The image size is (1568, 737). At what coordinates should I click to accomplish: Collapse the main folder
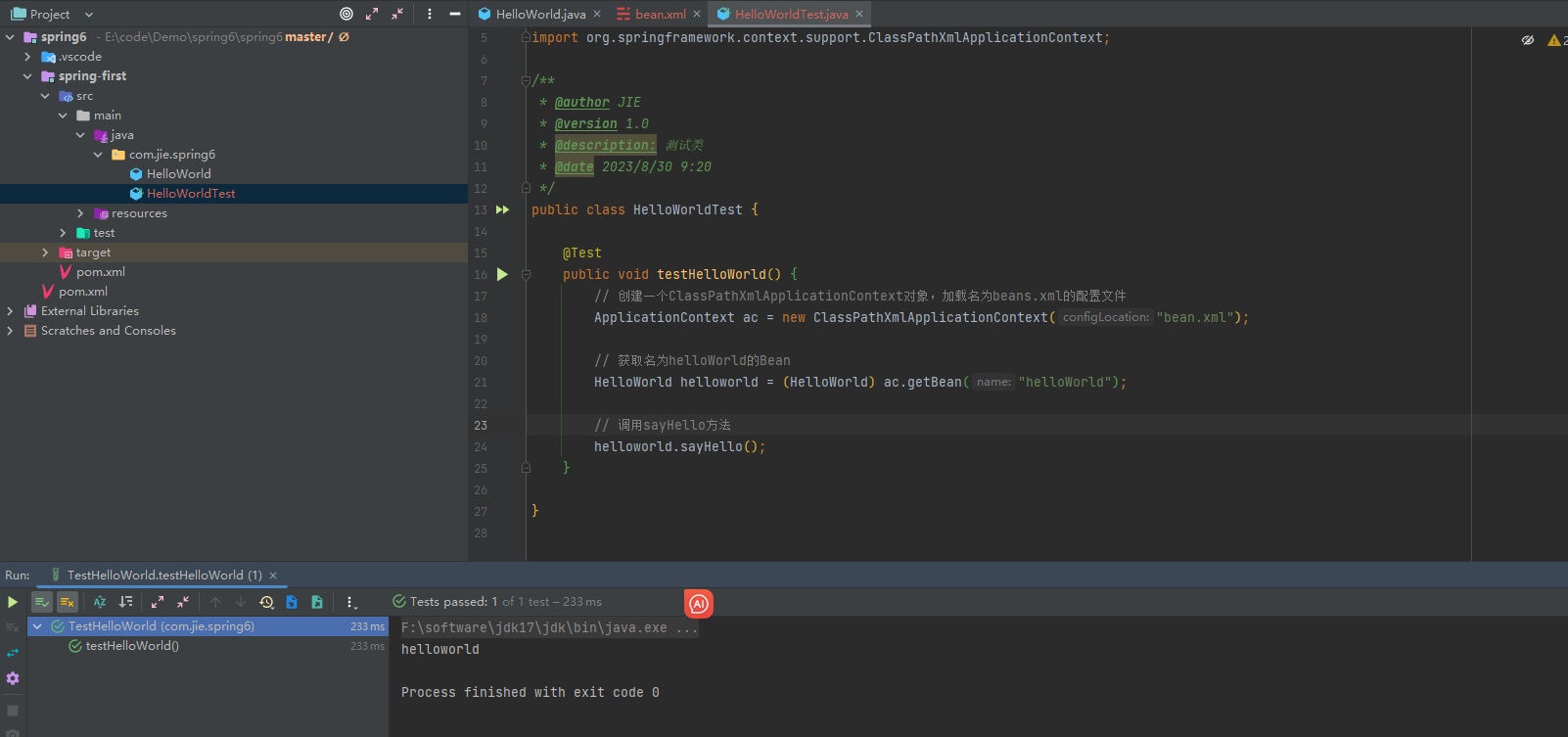click(63, 115)
